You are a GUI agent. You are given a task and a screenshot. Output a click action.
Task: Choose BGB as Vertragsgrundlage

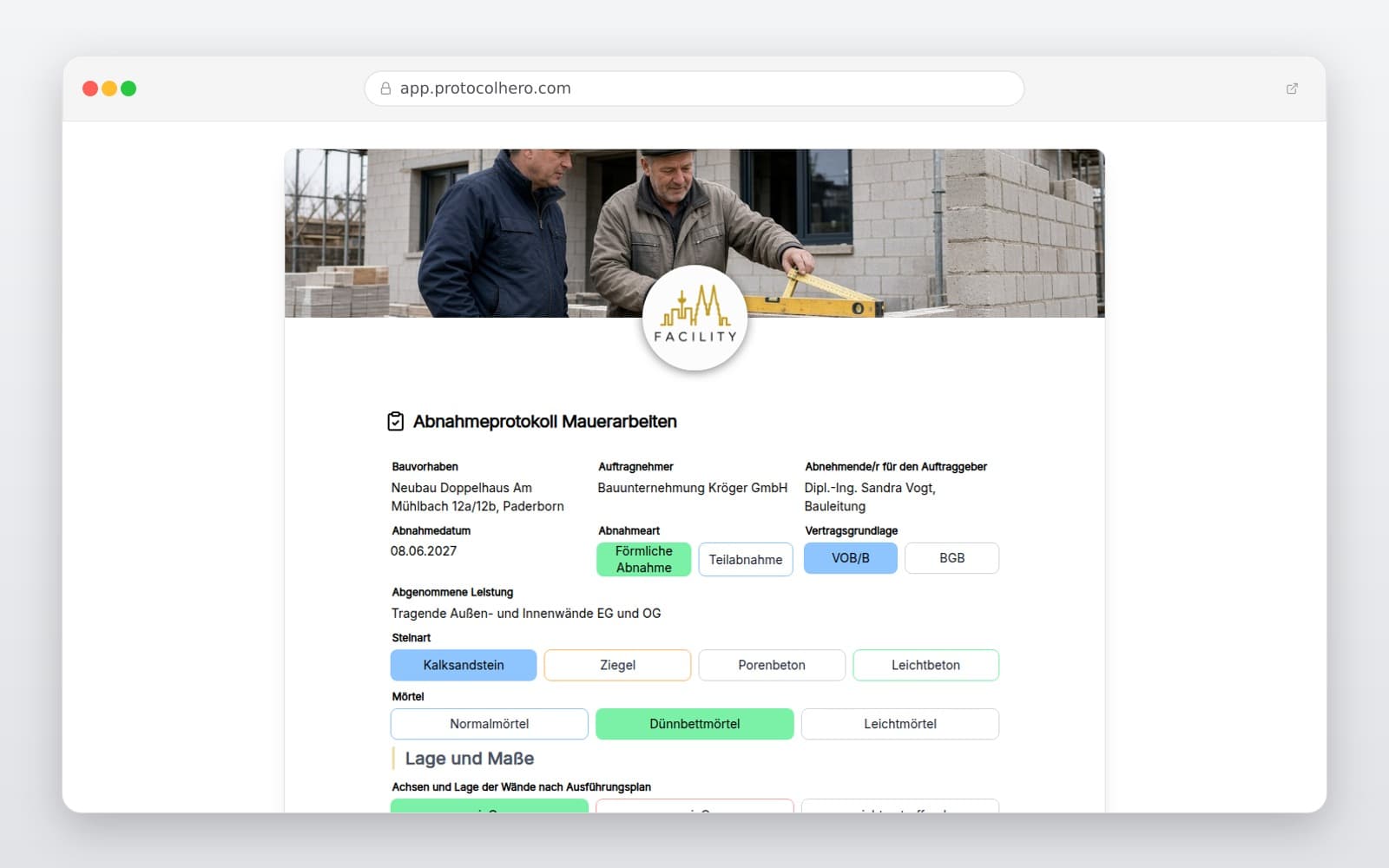(x=951, y=558)
